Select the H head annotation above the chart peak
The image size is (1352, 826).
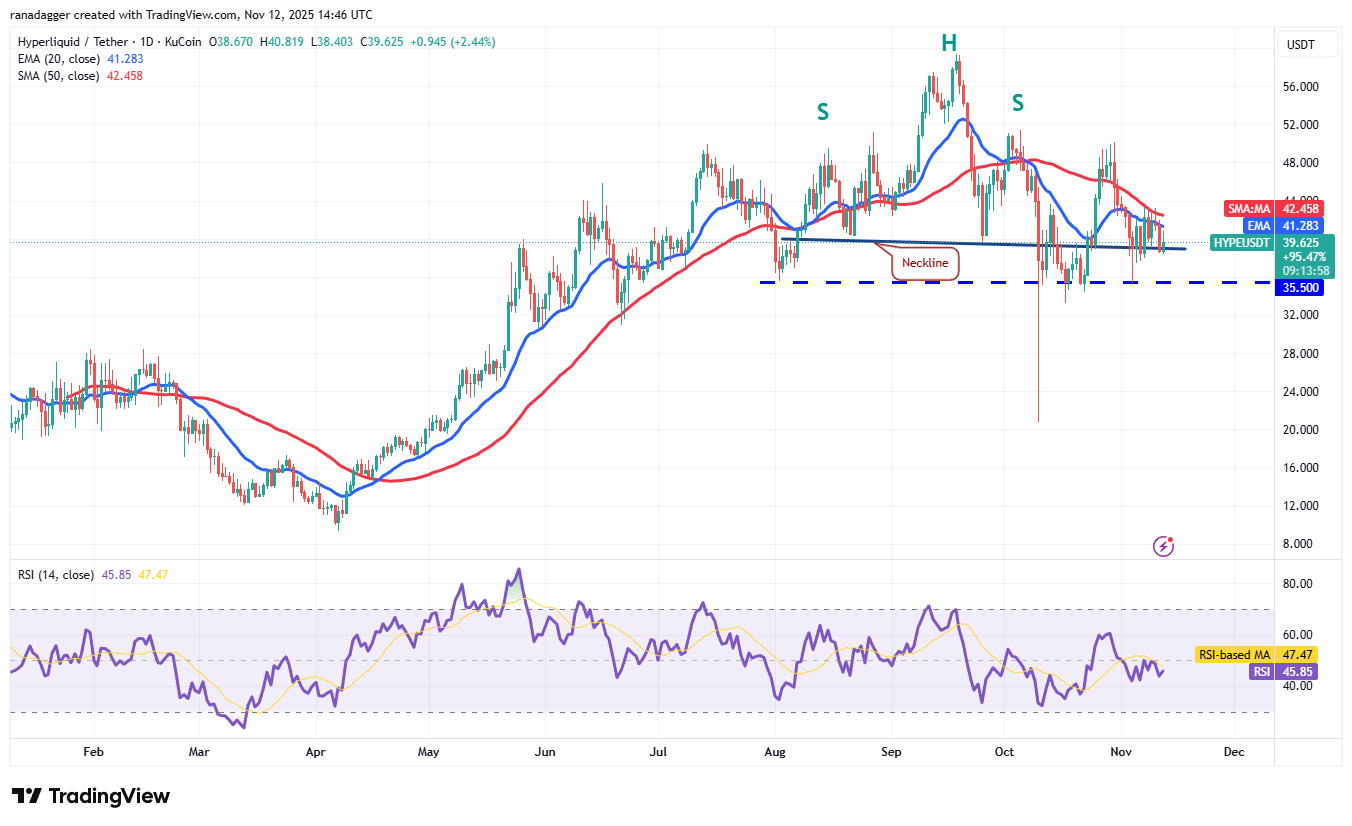(x=950, y=43)
